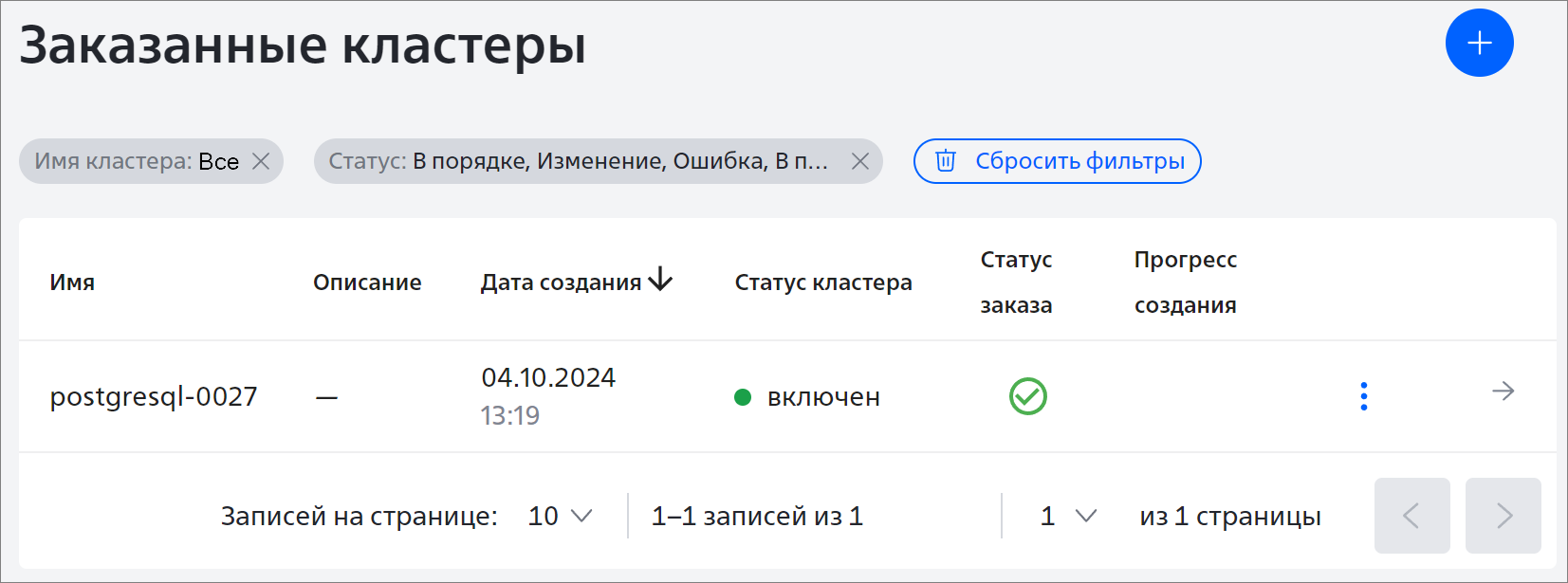Sort by 'Статус кластера' column header
1568x583 pixels.
(x=823, y=282)
